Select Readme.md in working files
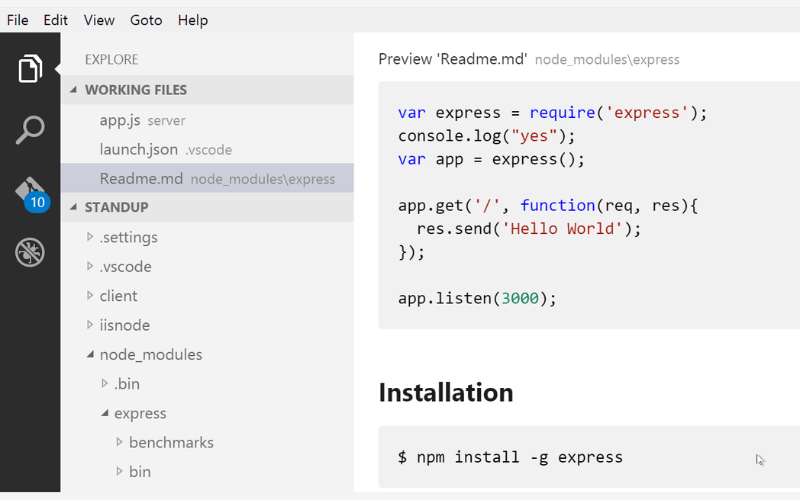This screenshot has height=500, width=800. pyautogui.click(x=141, y=179)
